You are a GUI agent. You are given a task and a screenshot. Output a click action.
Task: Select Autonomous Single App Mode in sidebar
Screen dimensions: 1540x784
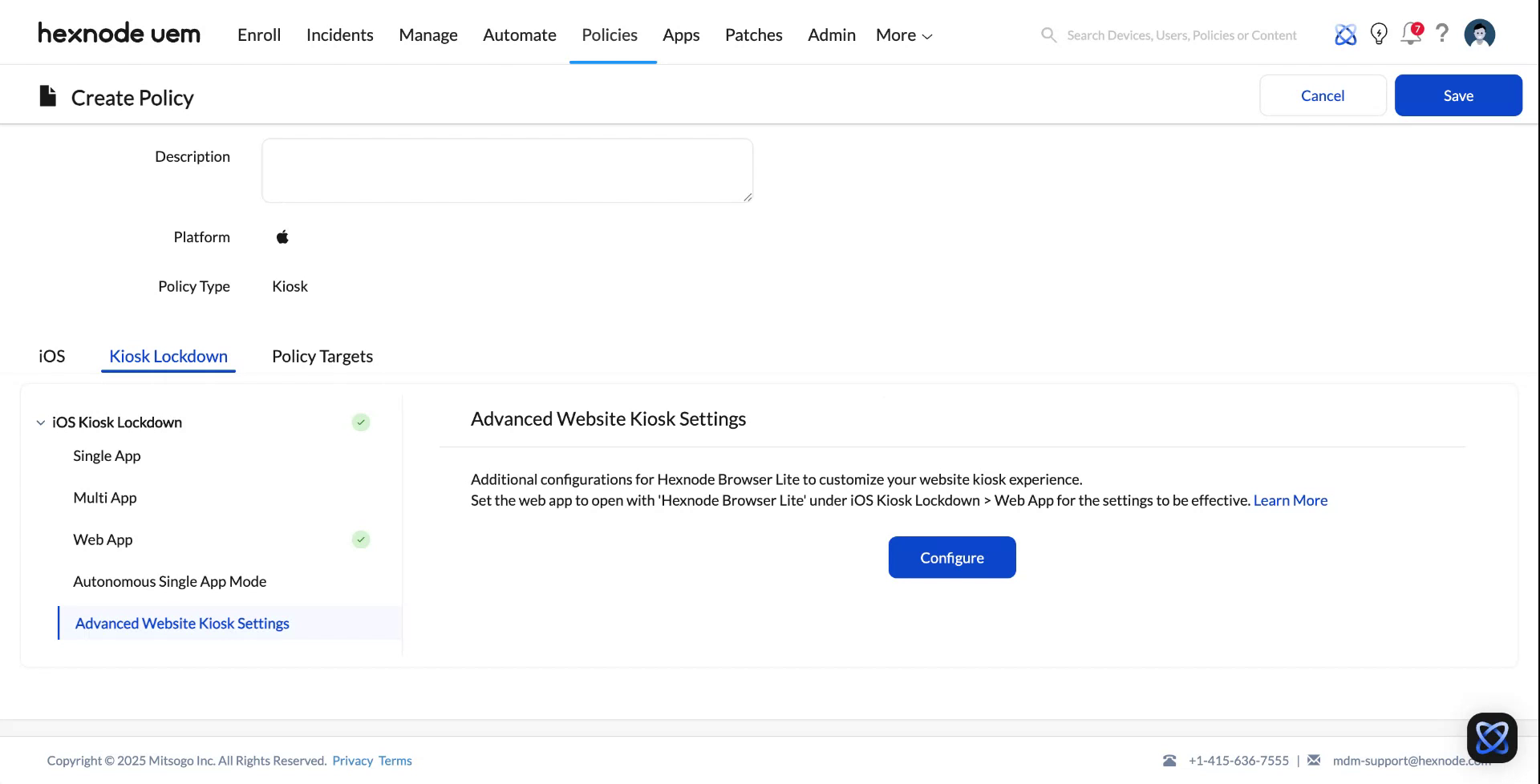tap(169, 581)
